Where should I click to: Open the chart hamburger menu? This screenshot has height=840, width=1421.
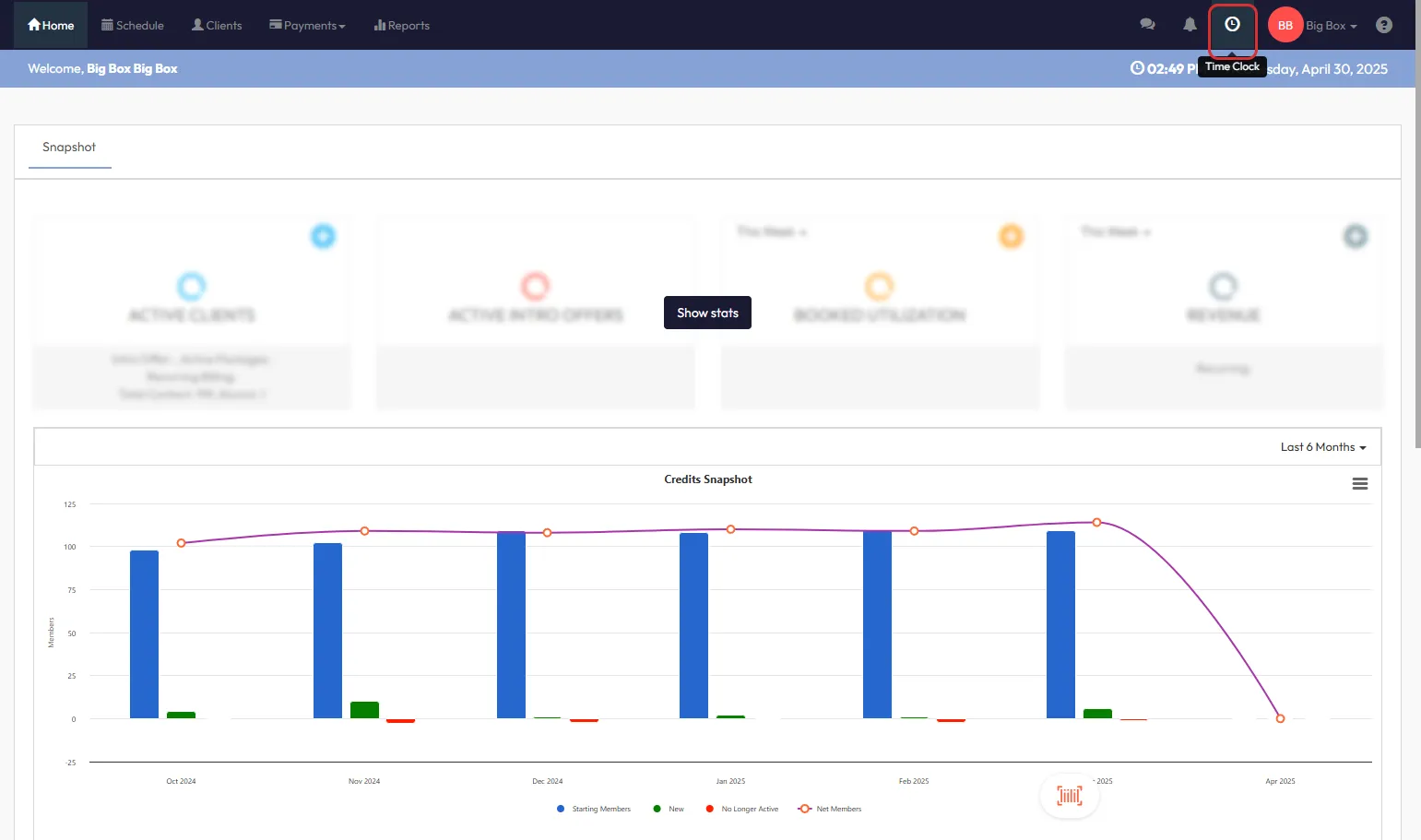[1359, 484]
